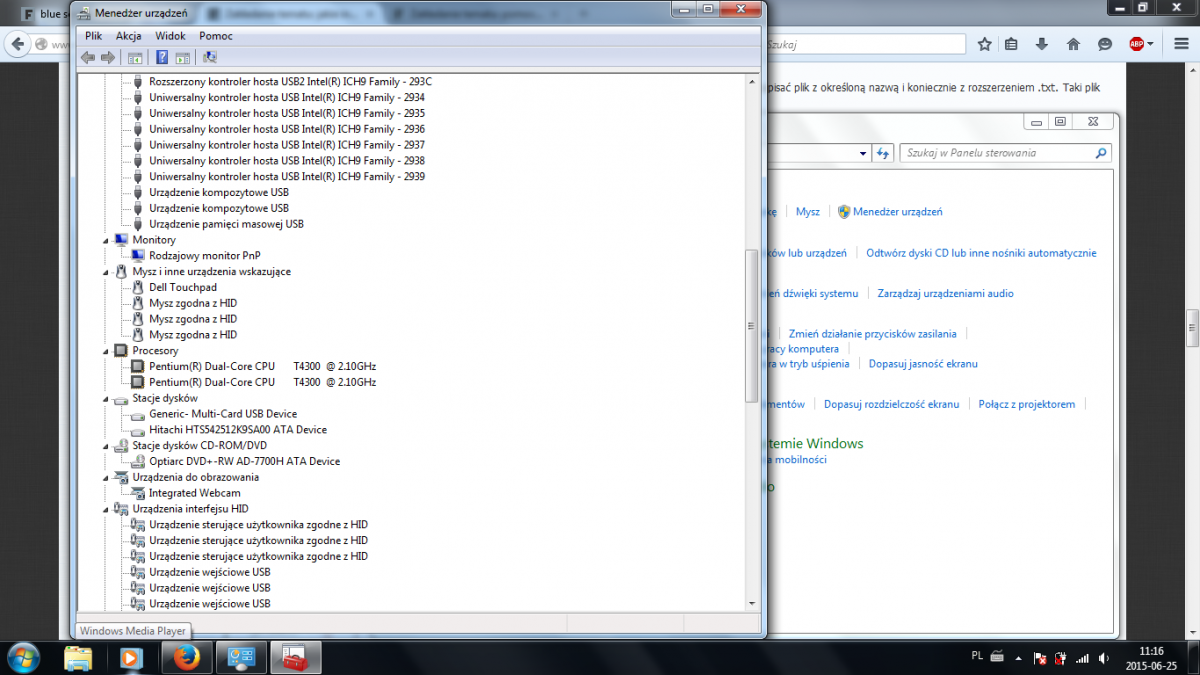This screenshot has width=1200, height=675.
Task: Select Integrated Webcam device
Action: point(195,493)
